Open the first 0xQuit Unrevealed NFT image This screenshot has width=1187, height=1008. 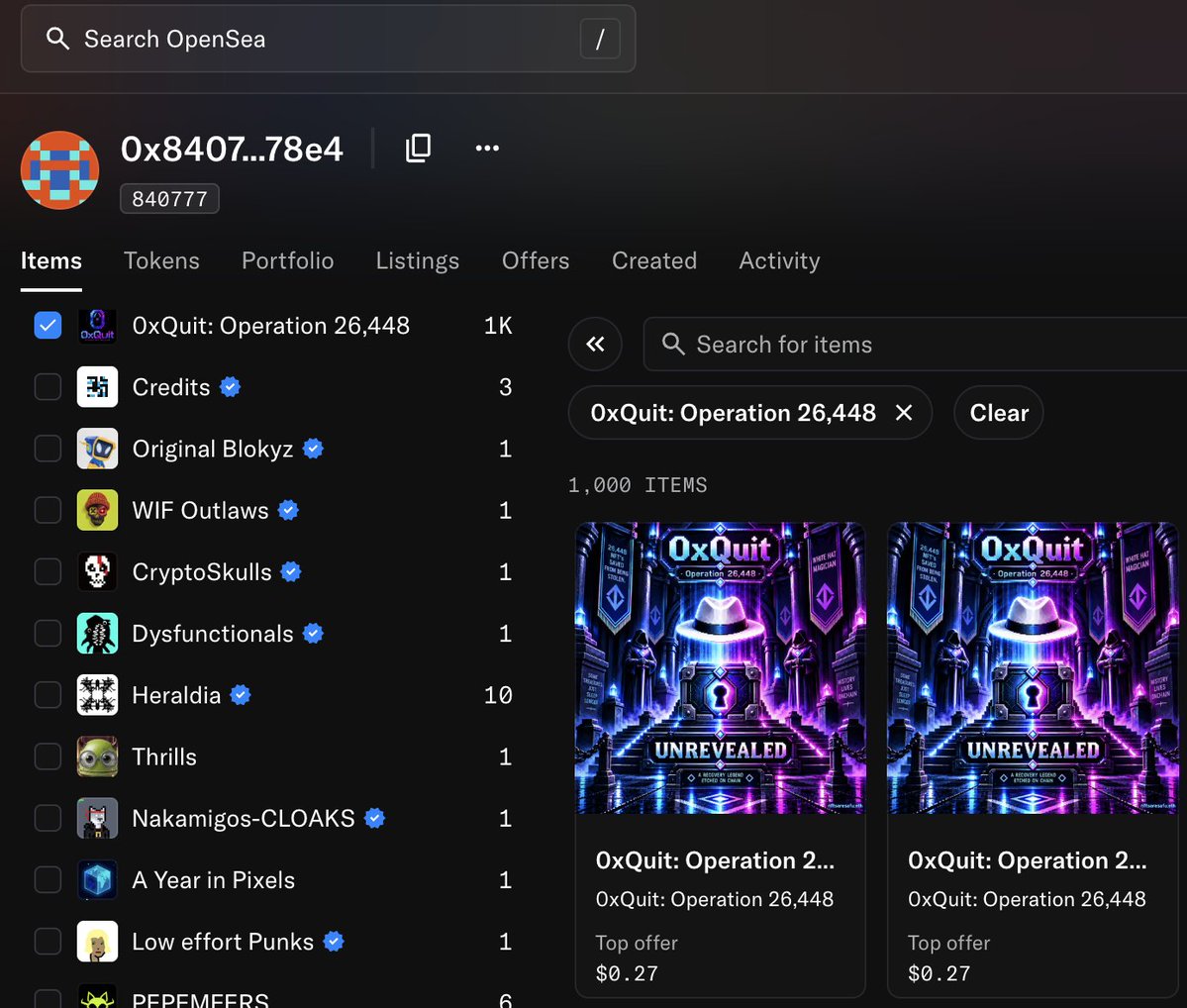pyautogui.click(x=720, y=668)
